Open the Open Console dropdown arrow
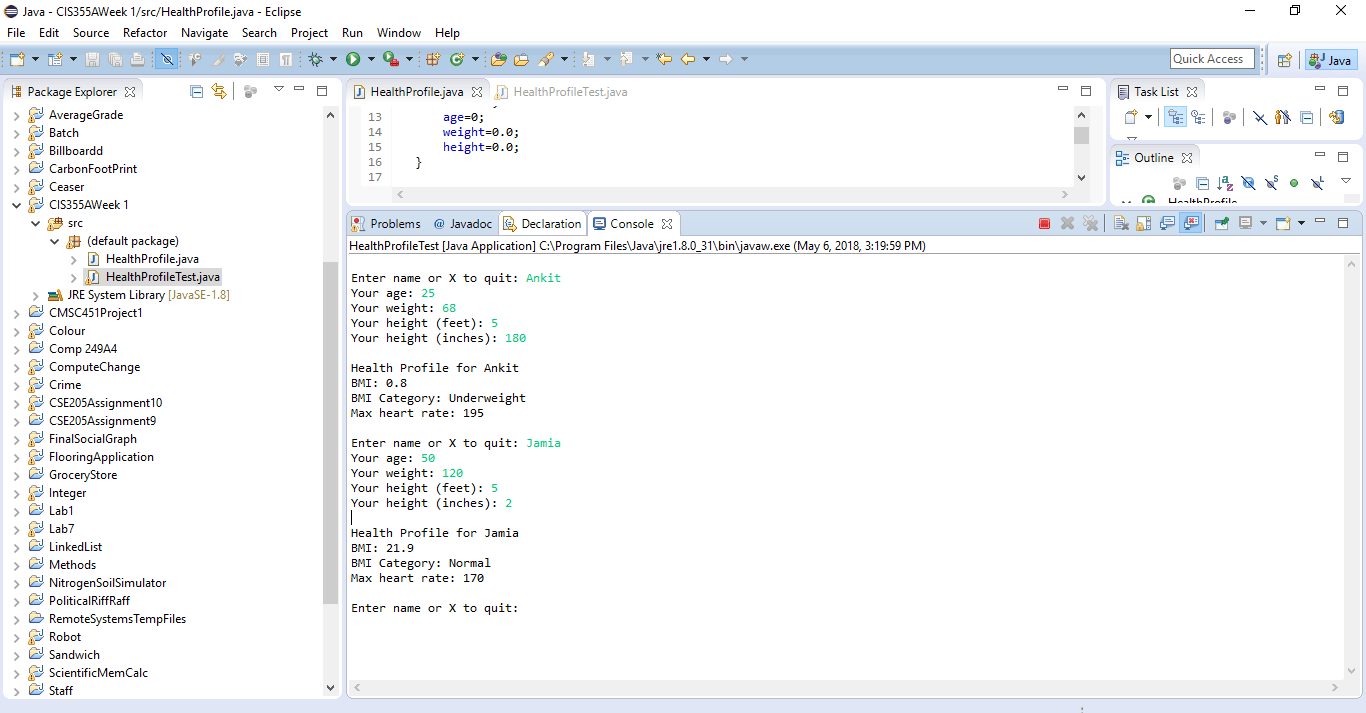This screenshot has width=1366, height=713. tap(1301, 223)
